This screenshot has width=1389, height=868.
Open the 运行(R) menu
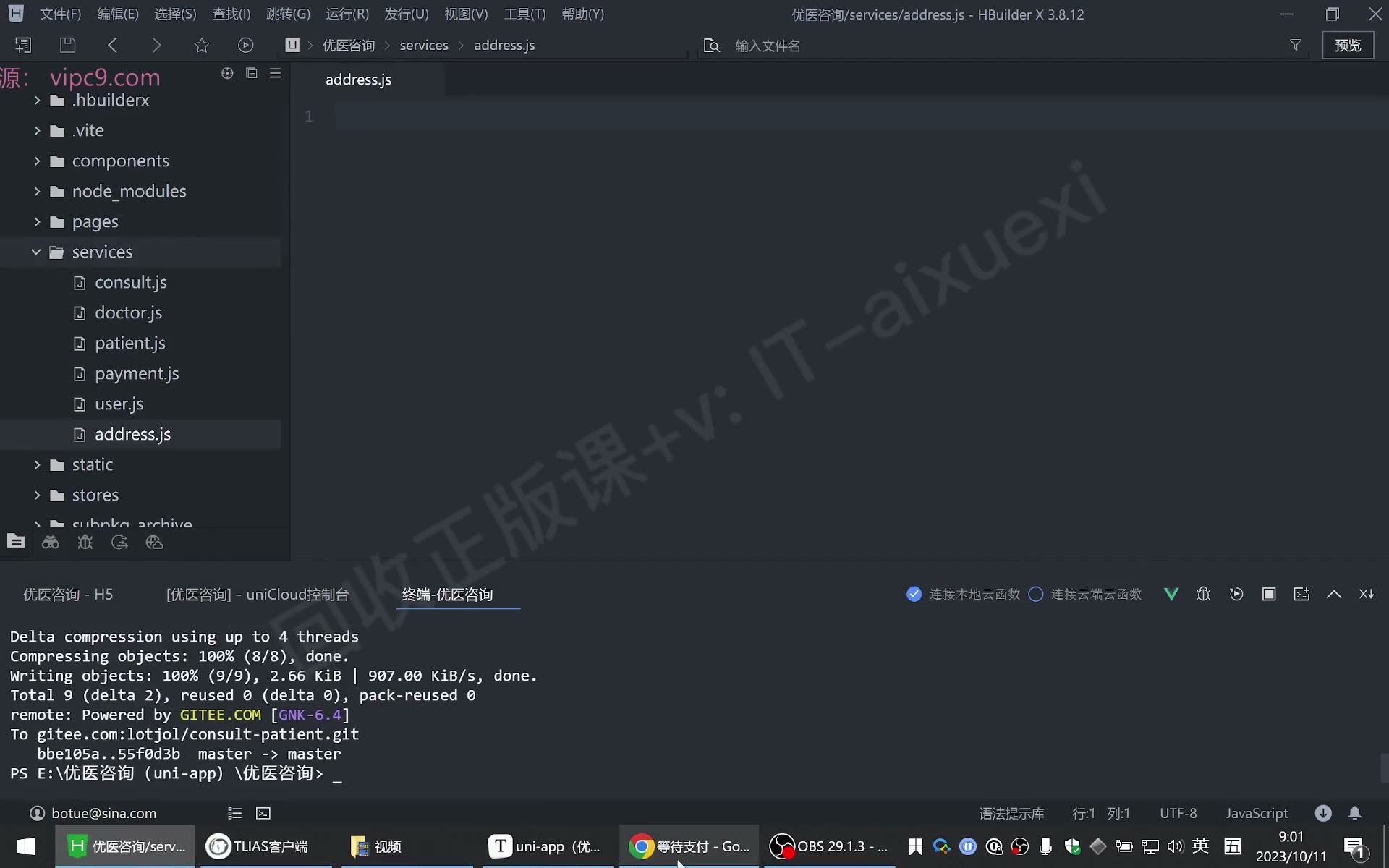pyautogui.click(x=347, y=14)
